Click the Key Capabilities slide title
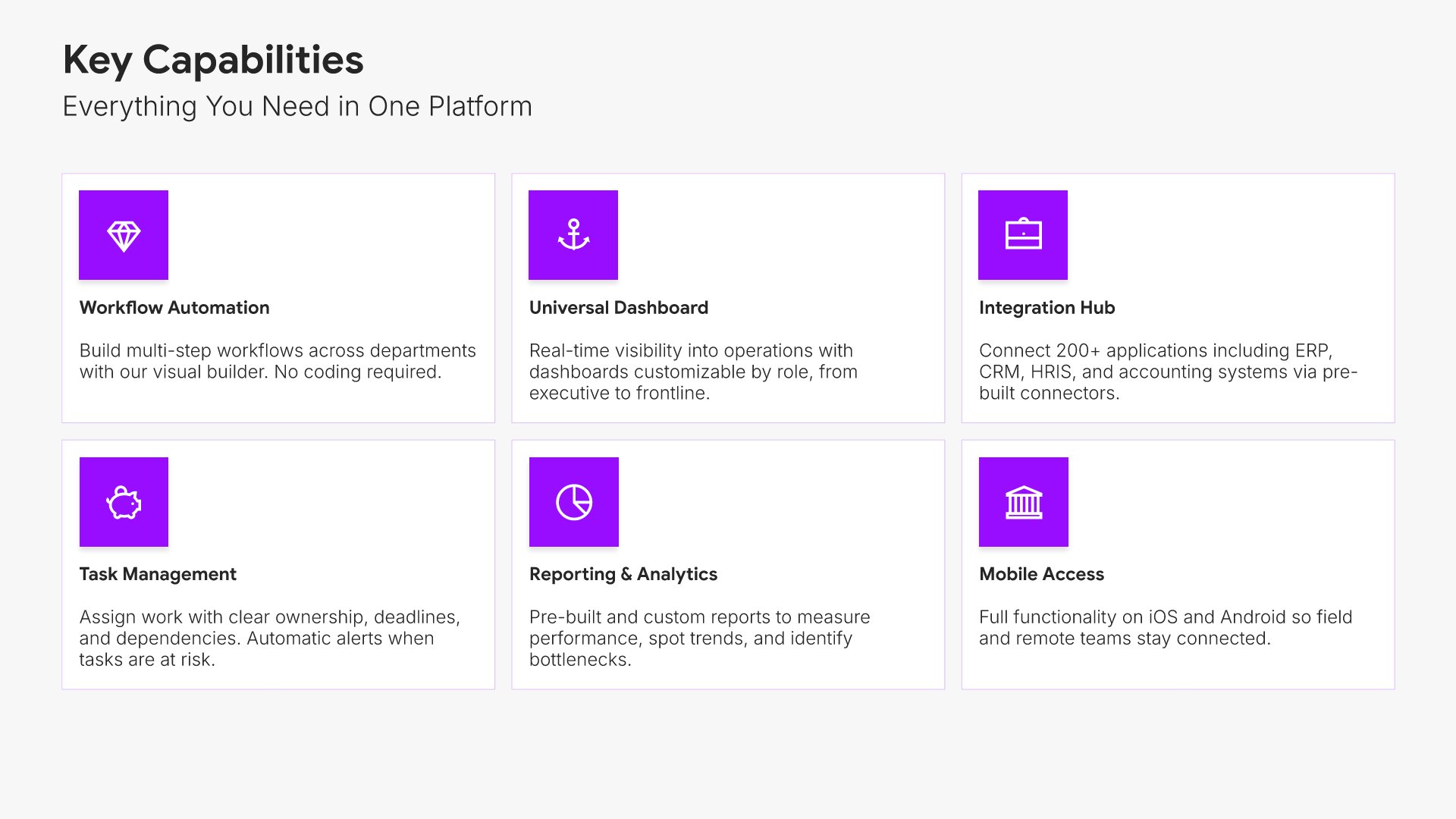Viewport: 1456px width, 819px height. coord(213,60)
